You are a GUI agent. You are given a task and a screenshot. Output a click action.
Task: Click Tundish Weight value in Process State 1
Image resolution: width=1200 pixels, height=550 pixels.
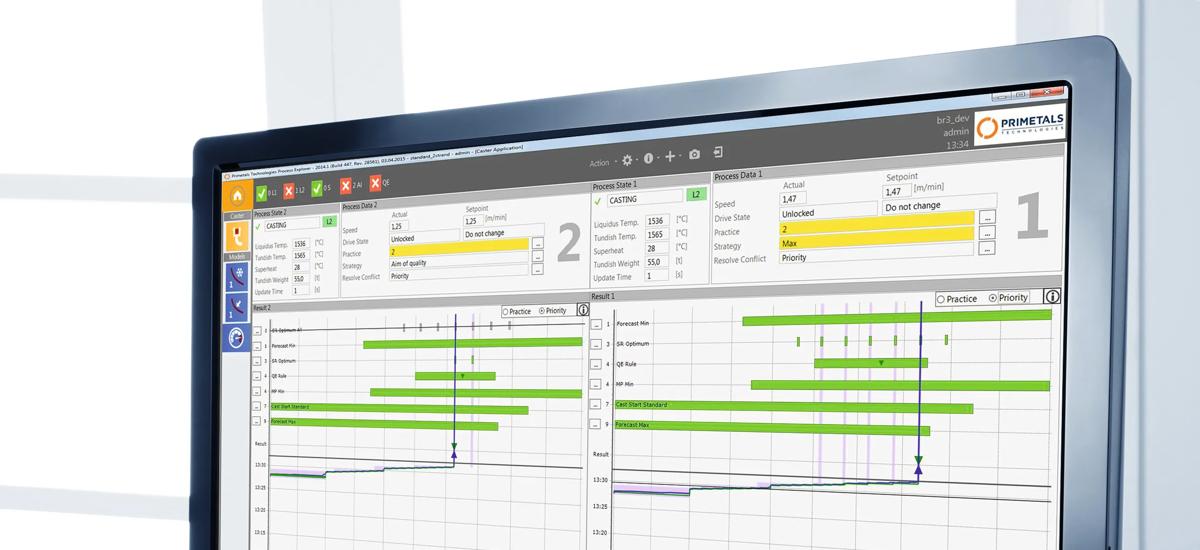coord(657,262)
